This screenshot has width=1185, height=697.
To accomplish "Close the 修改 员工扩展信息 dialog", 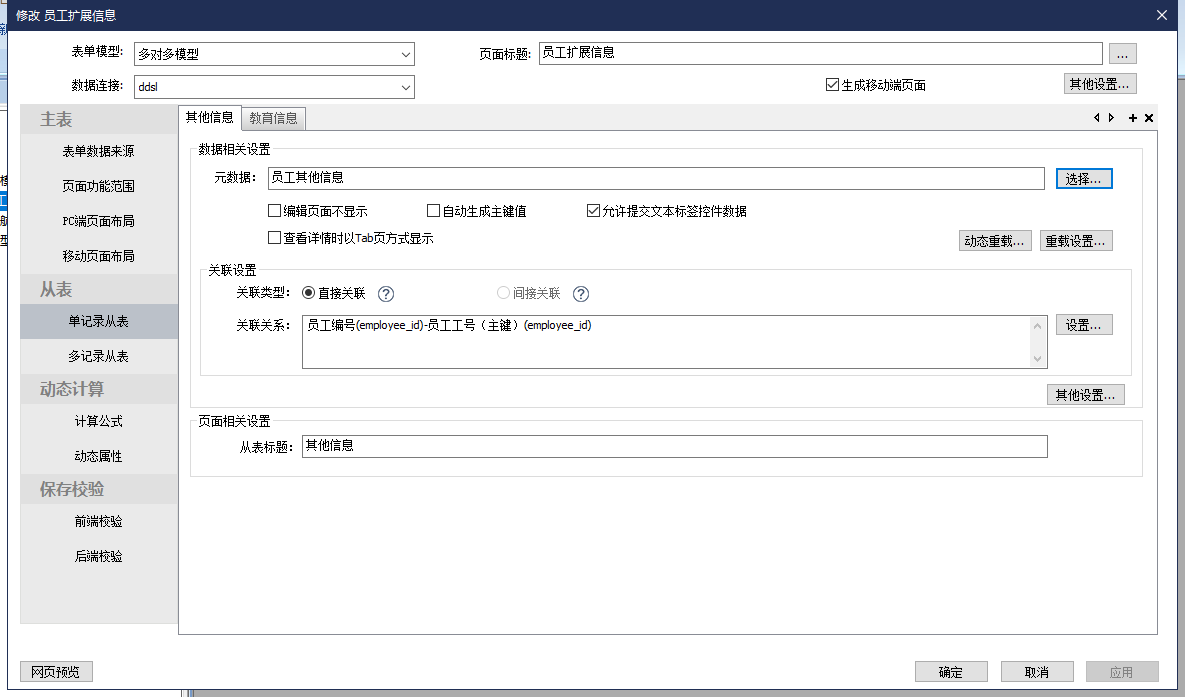I will coord(1161,15).
